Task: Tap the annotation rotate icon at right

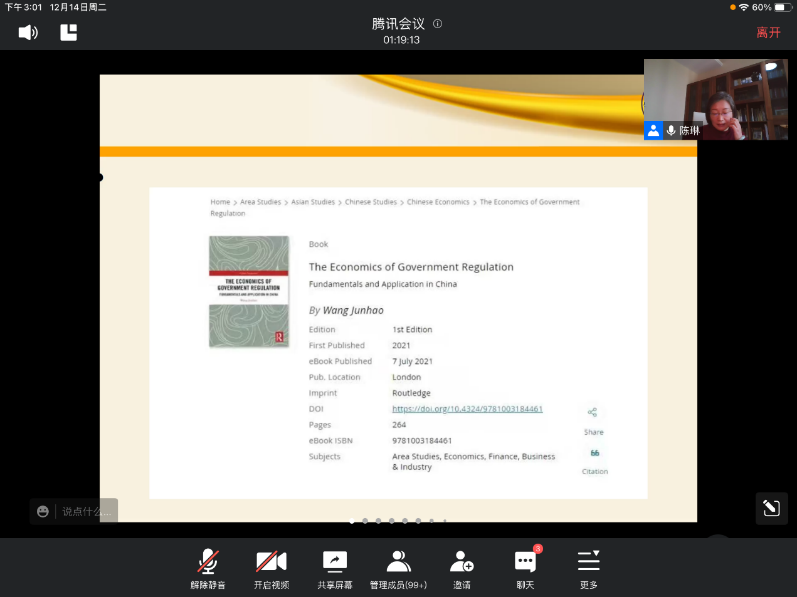Action: (771, 508)
